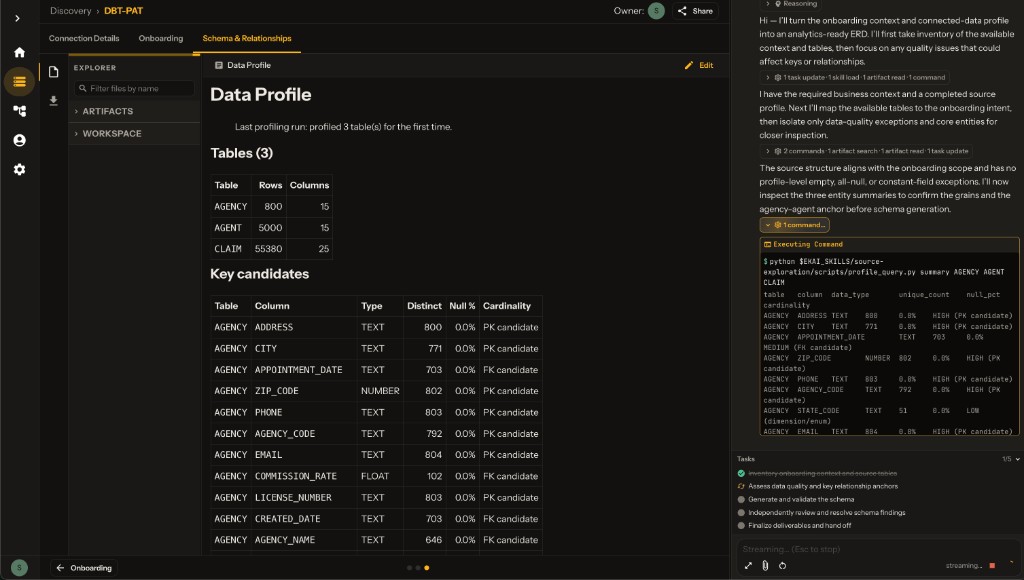Go back to Onboarding via bottom button
This screenshot has height=580, width=1024.
coord(84,568)
